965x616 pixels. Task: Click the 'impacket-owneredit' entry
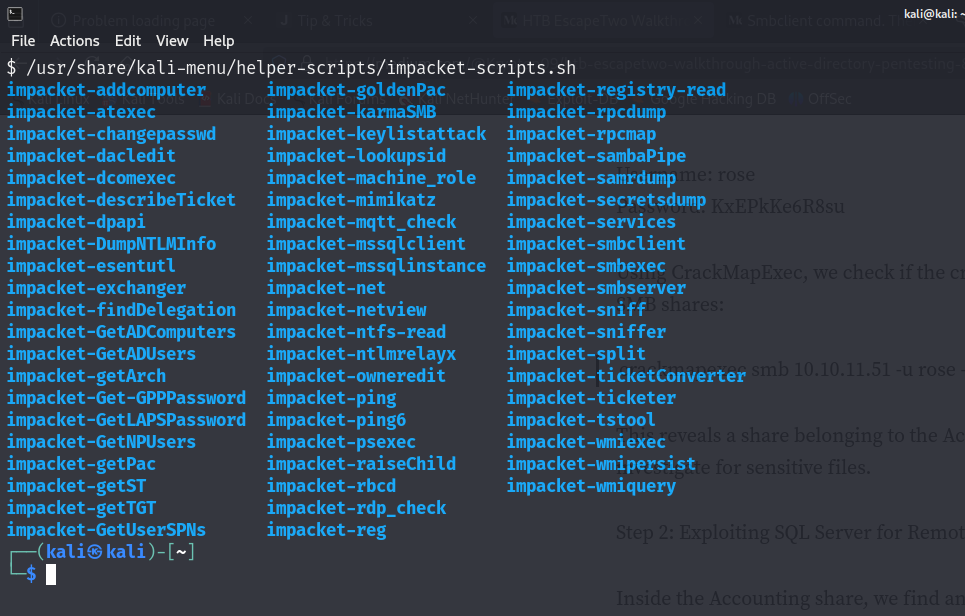click(x=356, y=376)
